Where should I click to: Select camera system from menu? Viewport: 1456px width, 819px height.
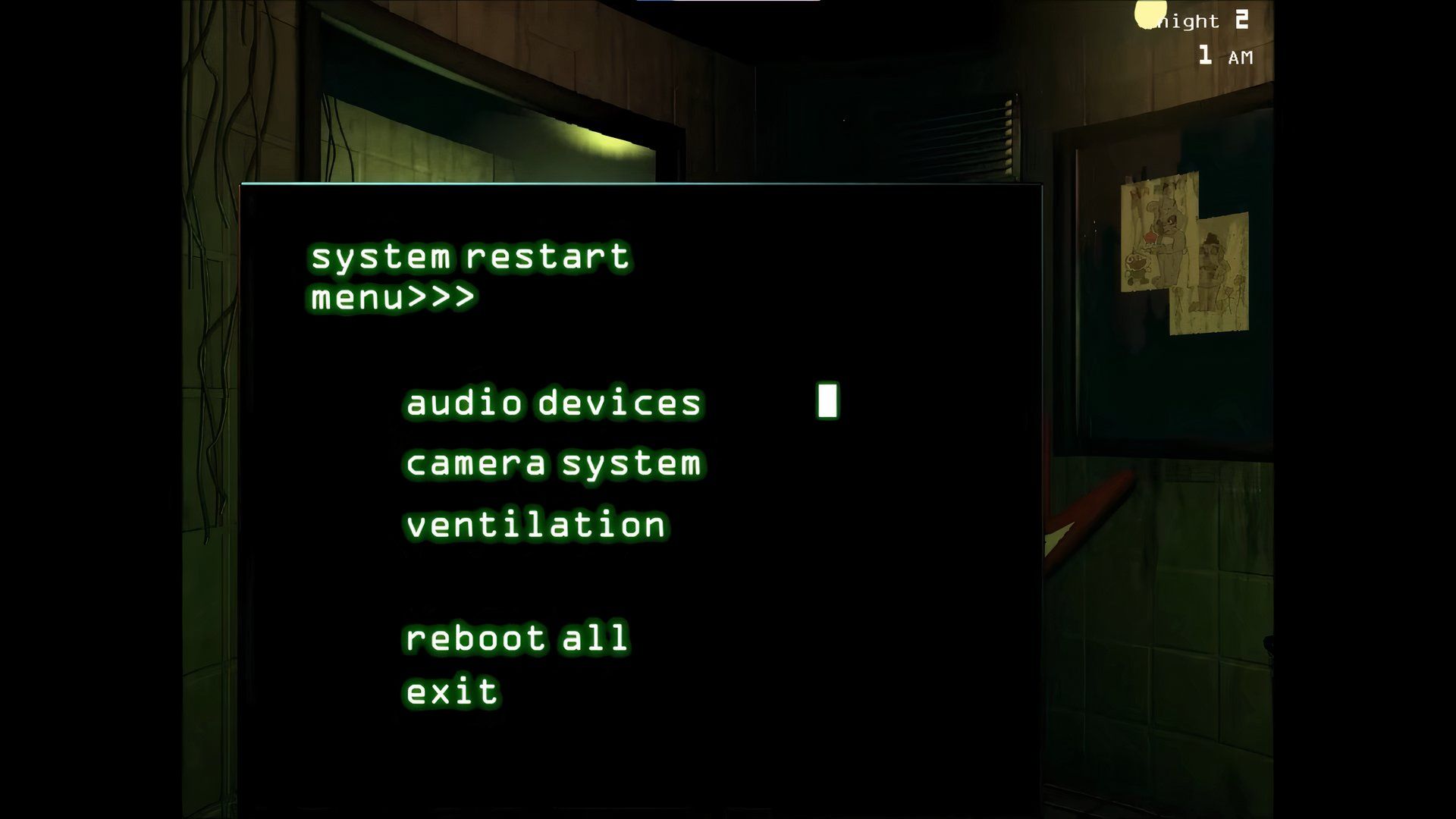554,463
